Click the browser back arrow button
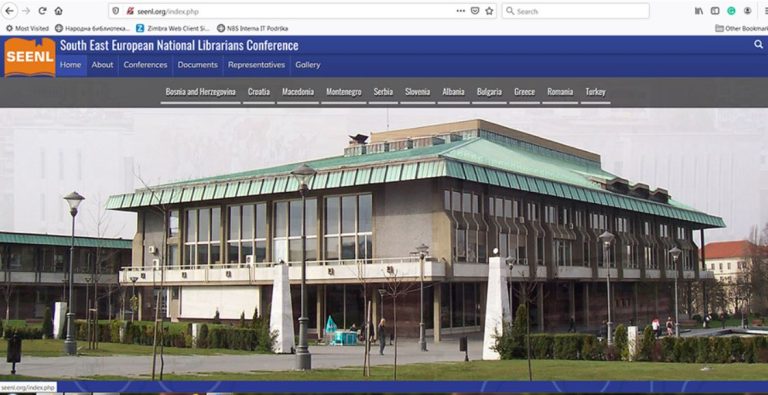768x395 pixels. point(9,11)
